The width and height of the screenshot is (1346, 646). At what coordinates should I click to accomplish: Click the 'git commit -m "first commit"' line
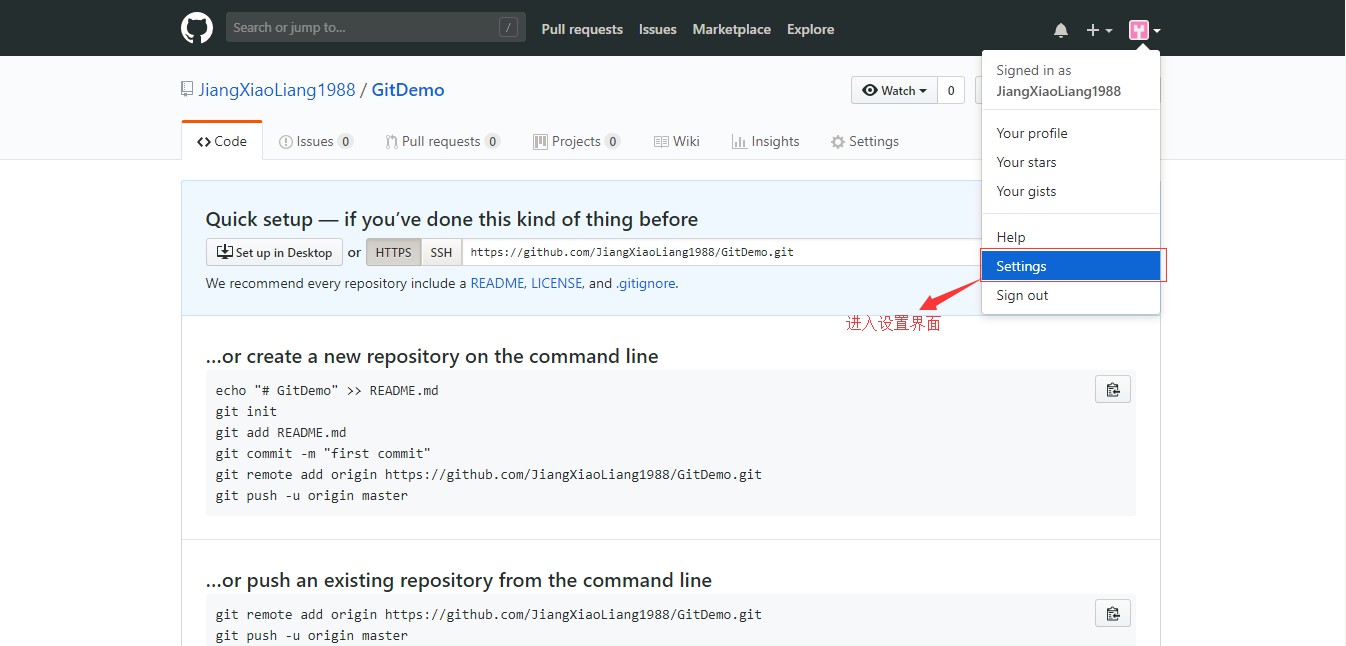323,453
